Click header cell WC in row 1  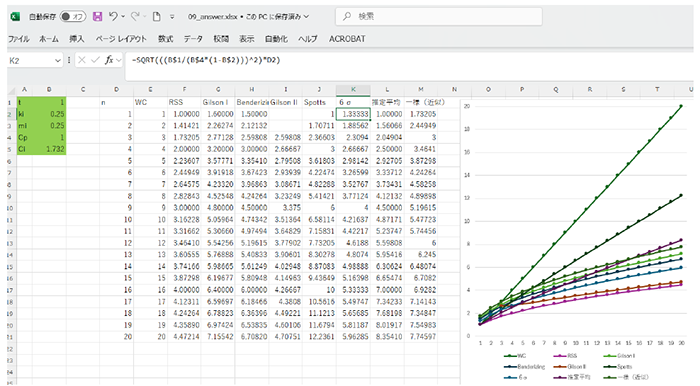click(150, 102)
